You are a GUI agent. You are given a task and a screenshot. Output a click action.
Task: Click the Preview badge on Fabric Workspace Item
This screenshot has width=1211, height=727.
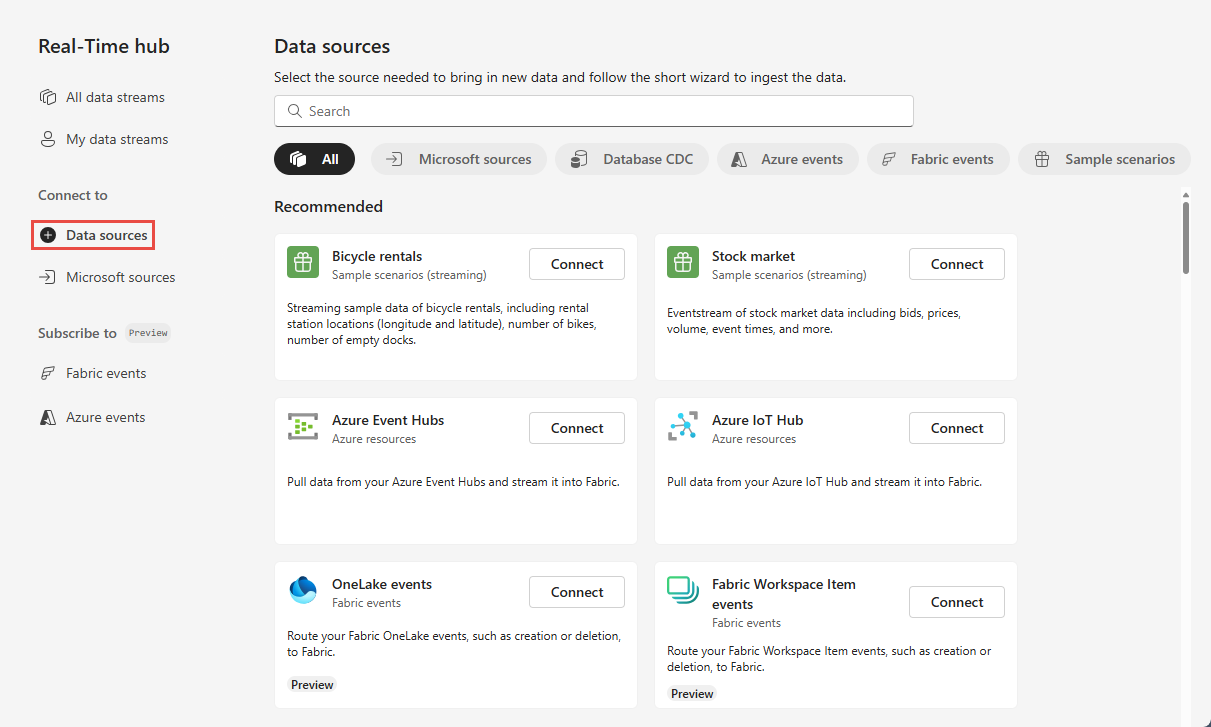tap(692, 693)
